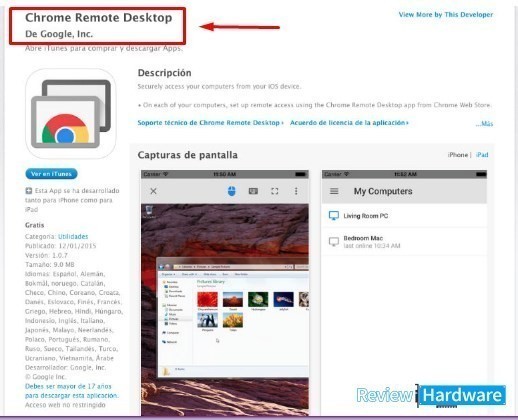
Task: Click the plus icon beside Esta App
Action: pos(29,191)
